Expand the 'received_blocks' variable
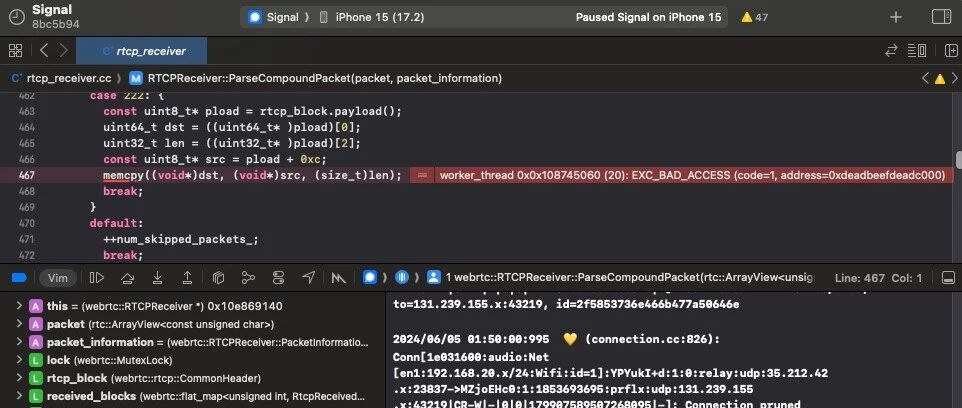This screenshot has height=408, width=962. point(19,396)
